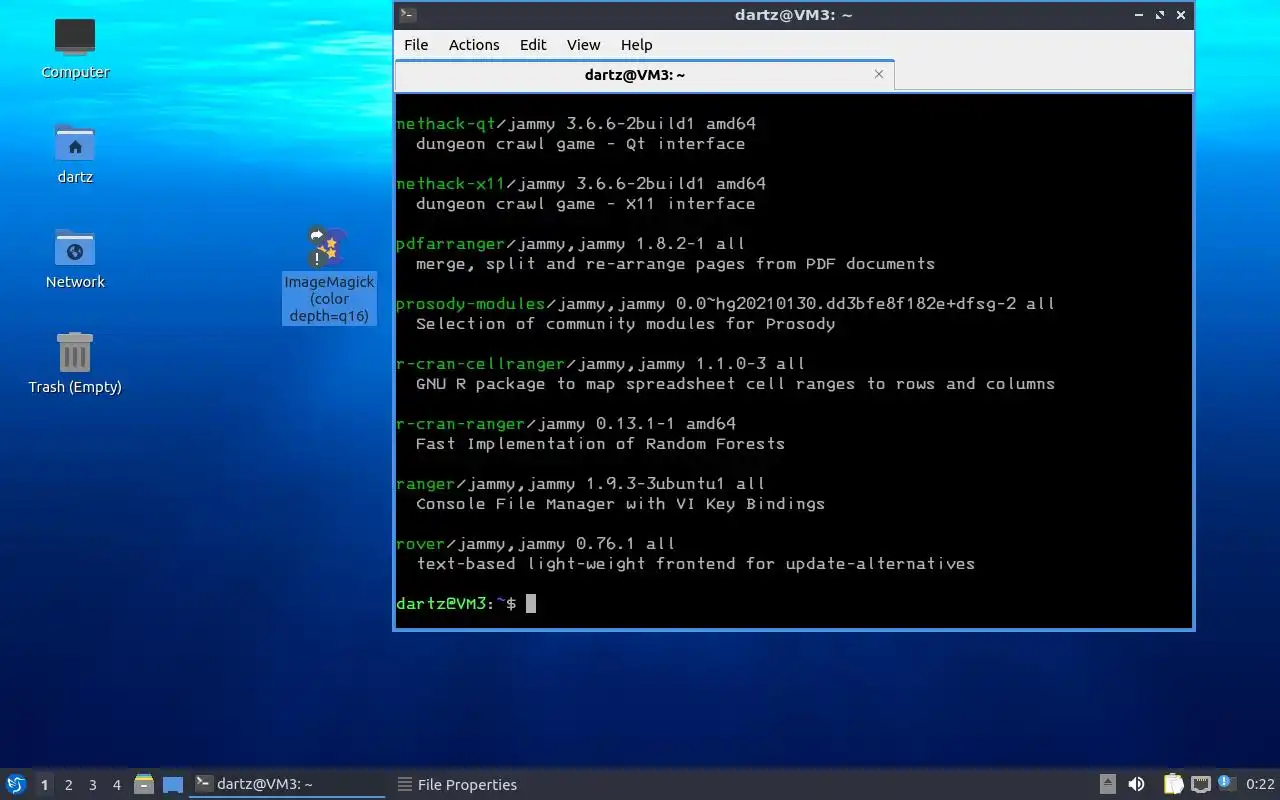Switch to workspace 3
The height and width of the screenshot is (800, 1280).
coord(92,785)
